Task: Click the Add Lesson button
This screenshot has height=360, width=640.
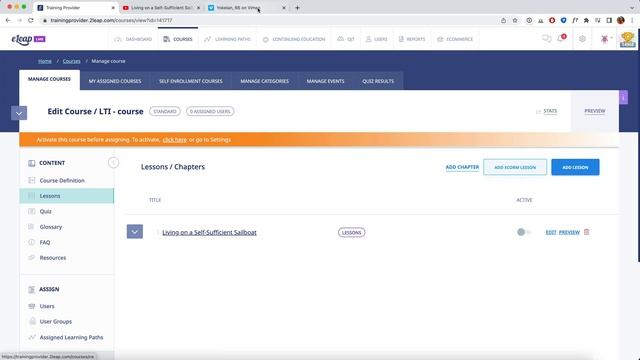Action: [x=575, y=167]
